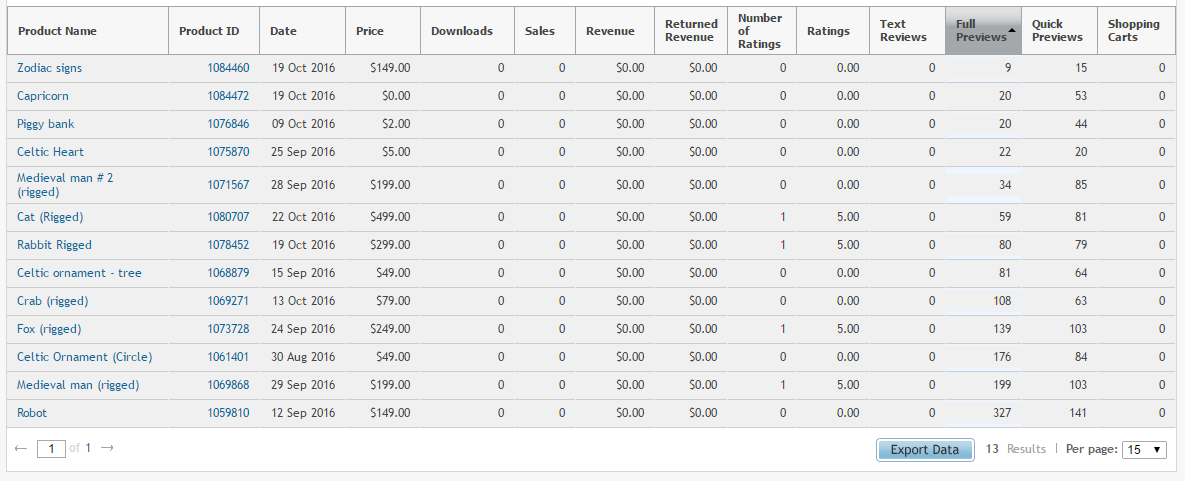Sort table by Price column header

coord(370,31)
